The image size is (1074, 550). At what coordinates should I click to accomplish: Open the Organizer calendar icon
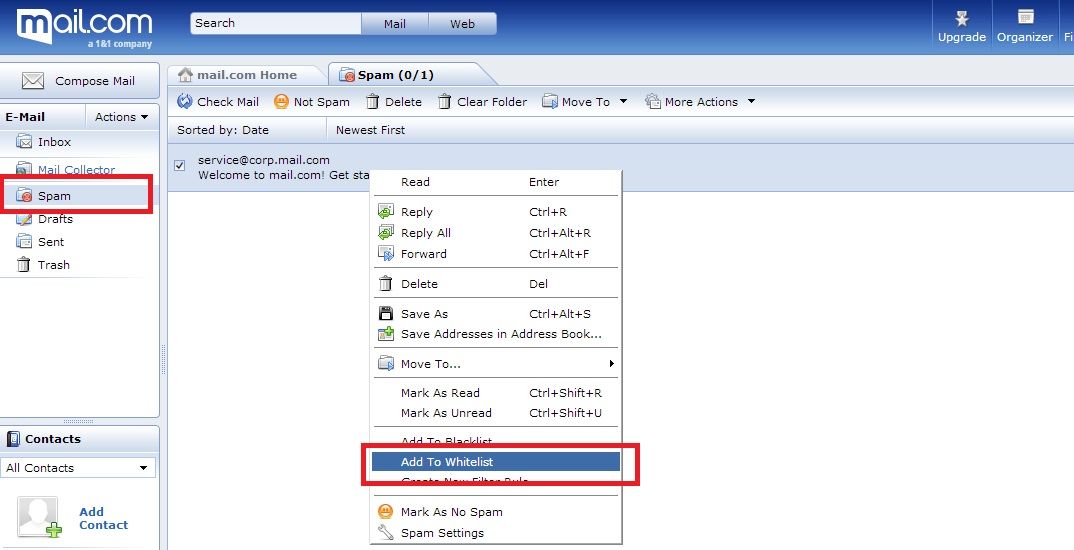point(1025,17)
